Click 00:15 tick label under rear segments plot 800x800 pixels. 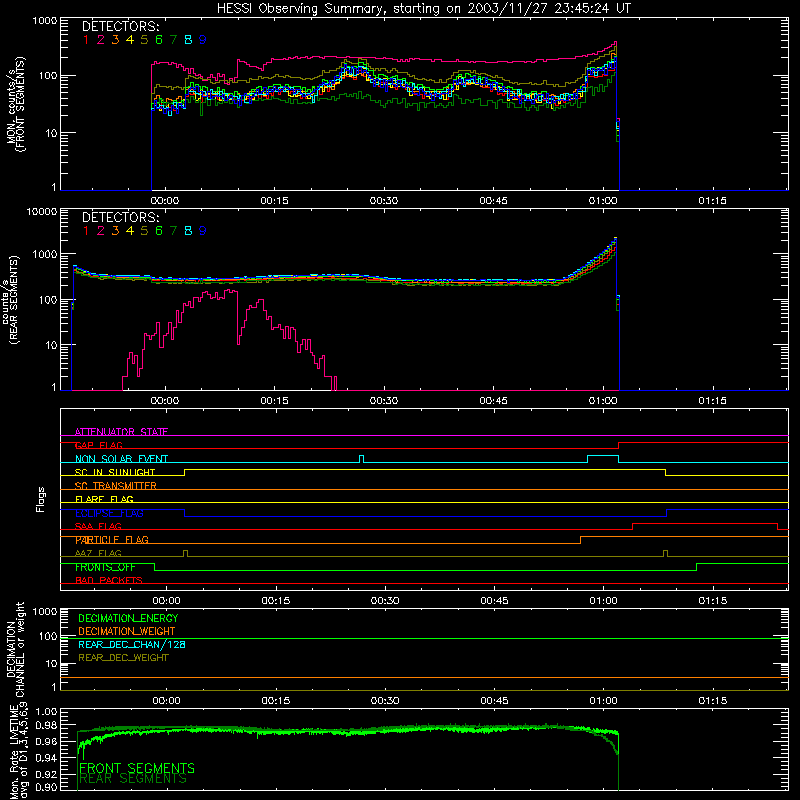tap(274, 401)
